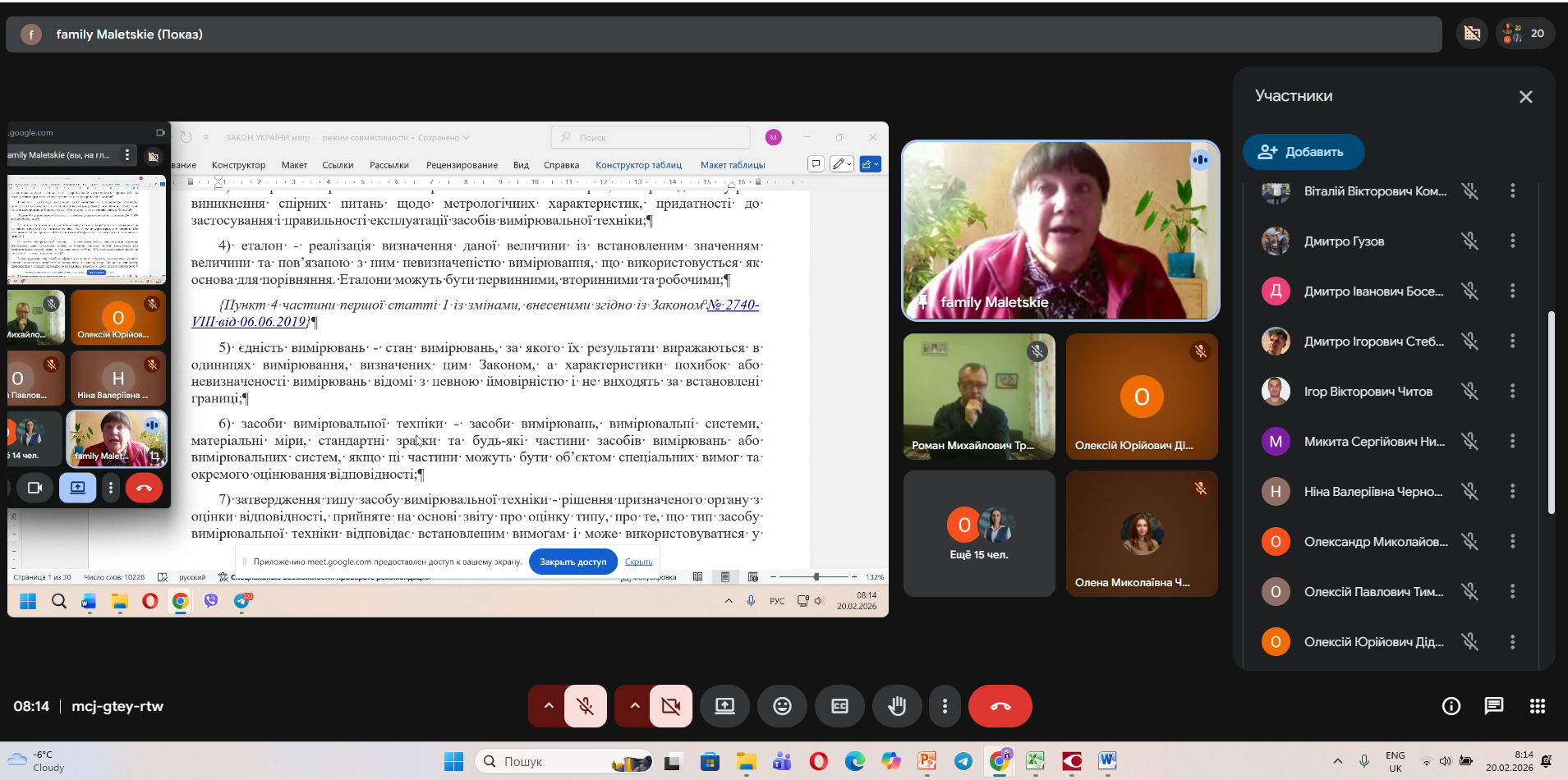Open the Рецензирование tab in shared Word

click(x=462, y=165)
